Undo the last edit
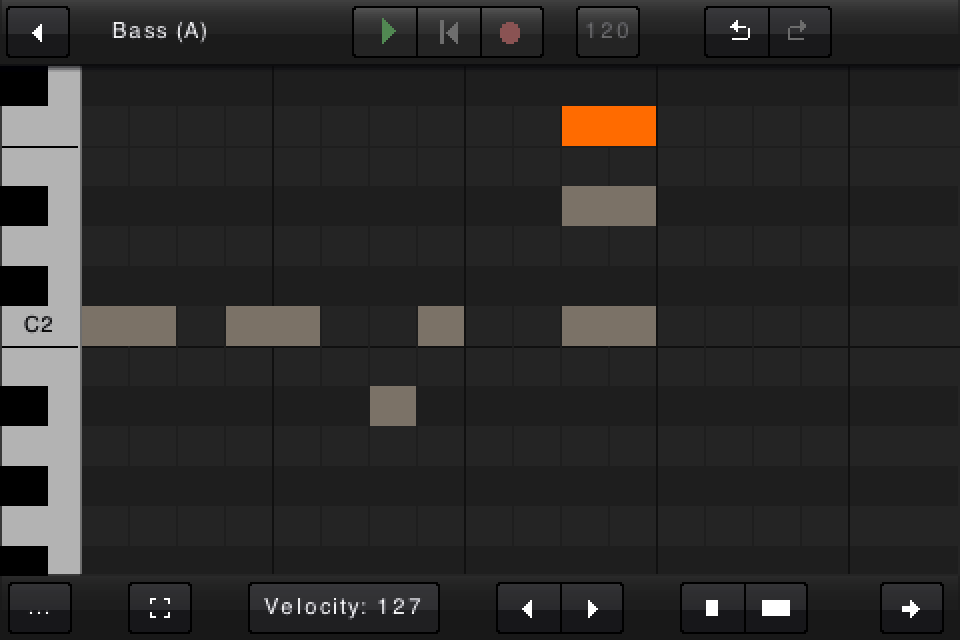960x640 pixels. [x=738, y=32]
